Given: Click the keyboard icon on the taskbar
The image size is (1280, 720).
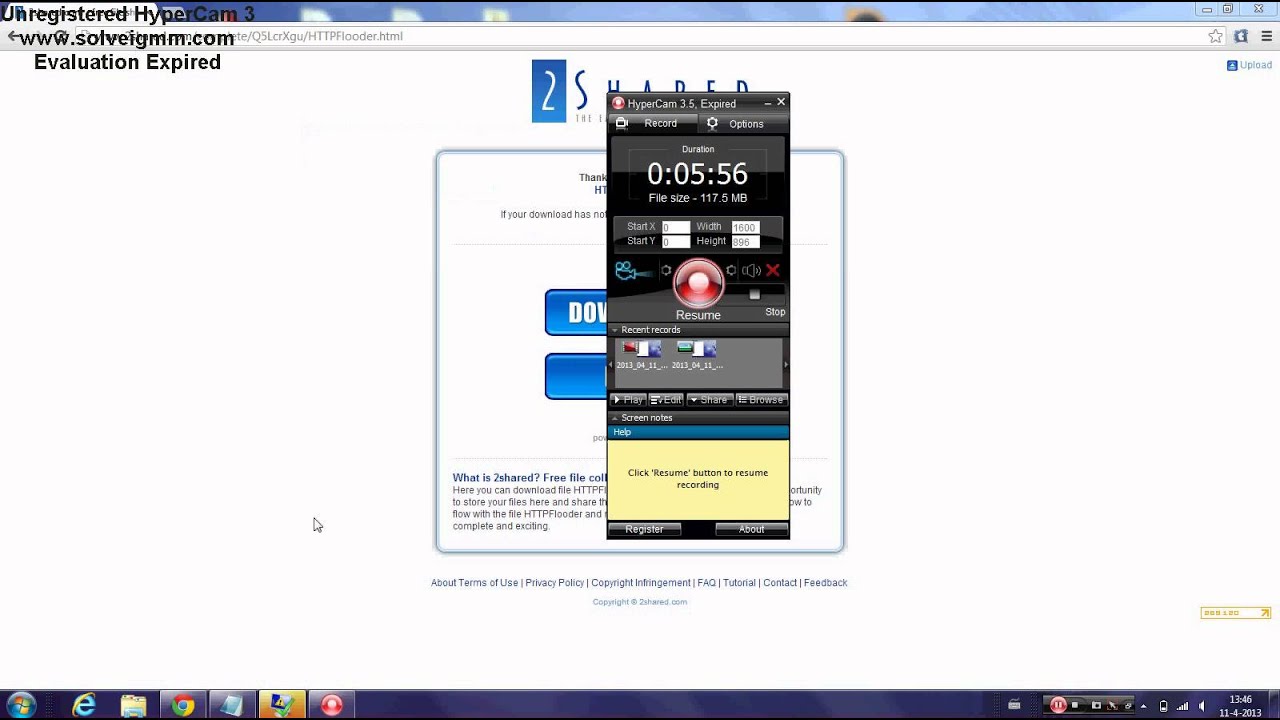Looking at the screenshot, I should (1014, 705).
